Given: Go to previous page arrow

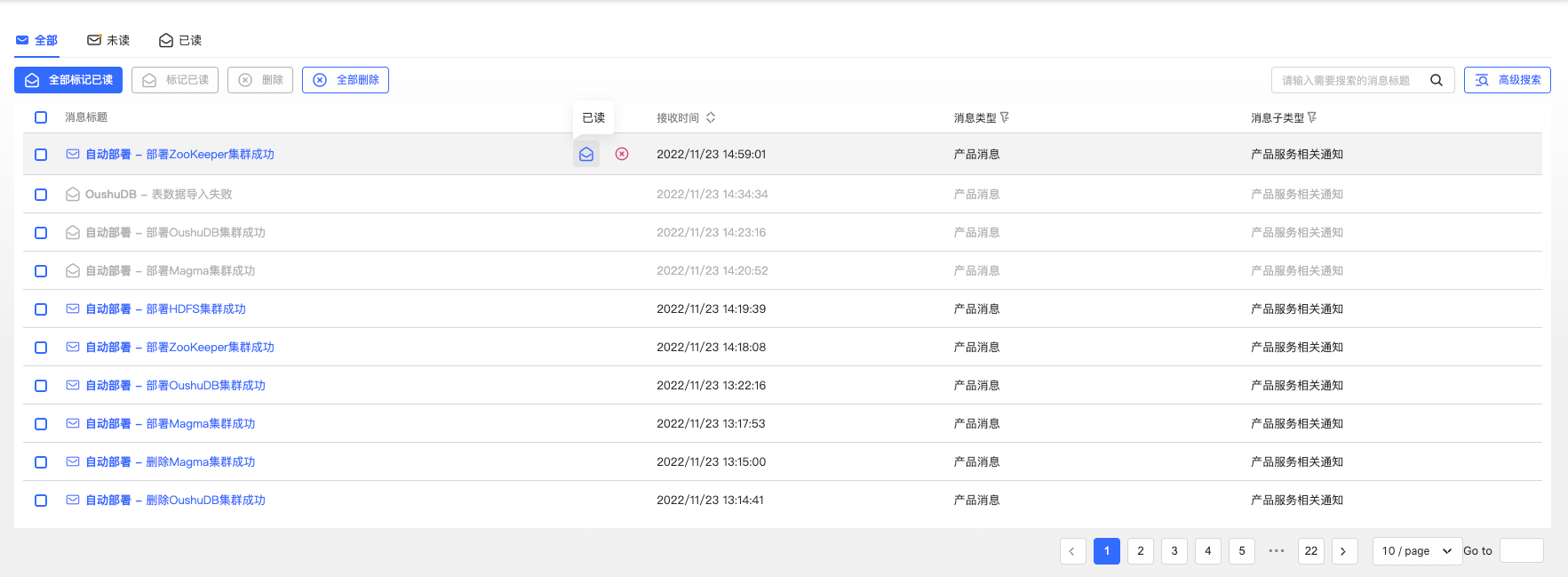Looking at the screenshot, I should 1072,551.
